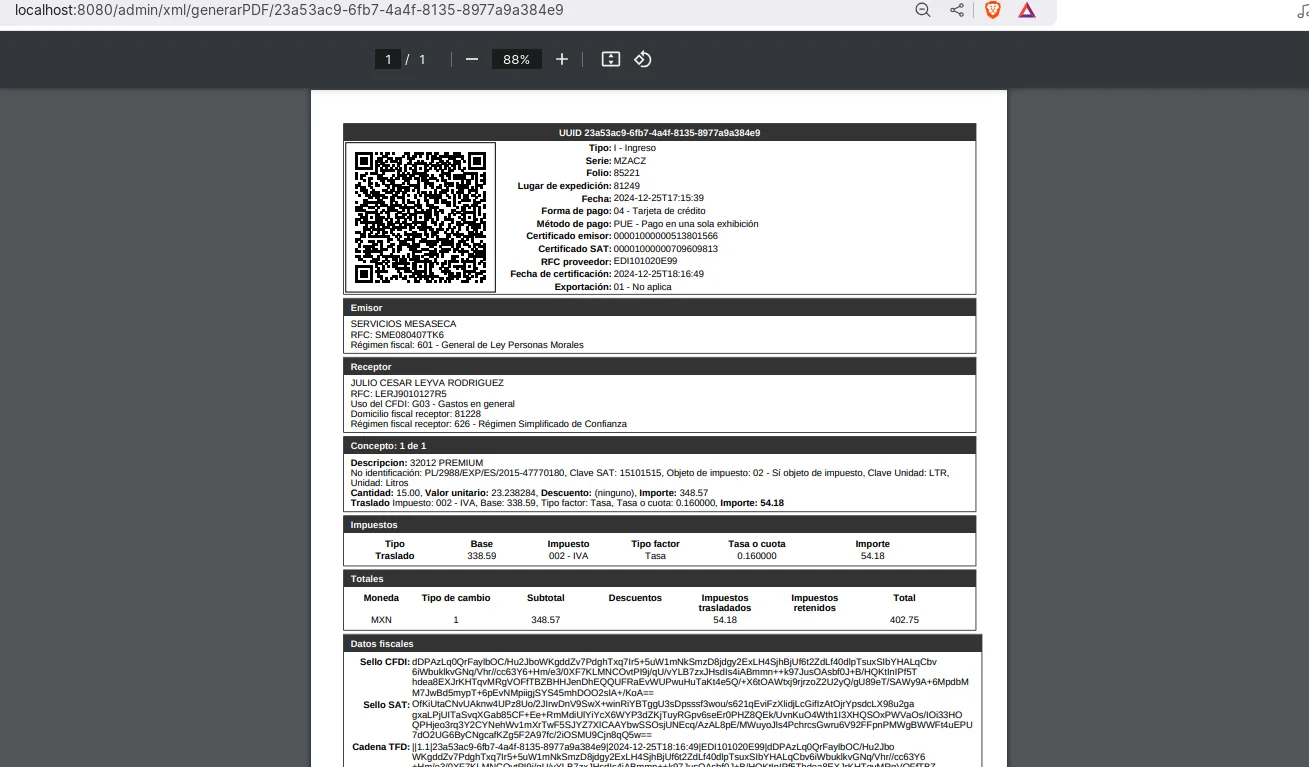
Task: Click the Emisor section header
Action: 659,307
